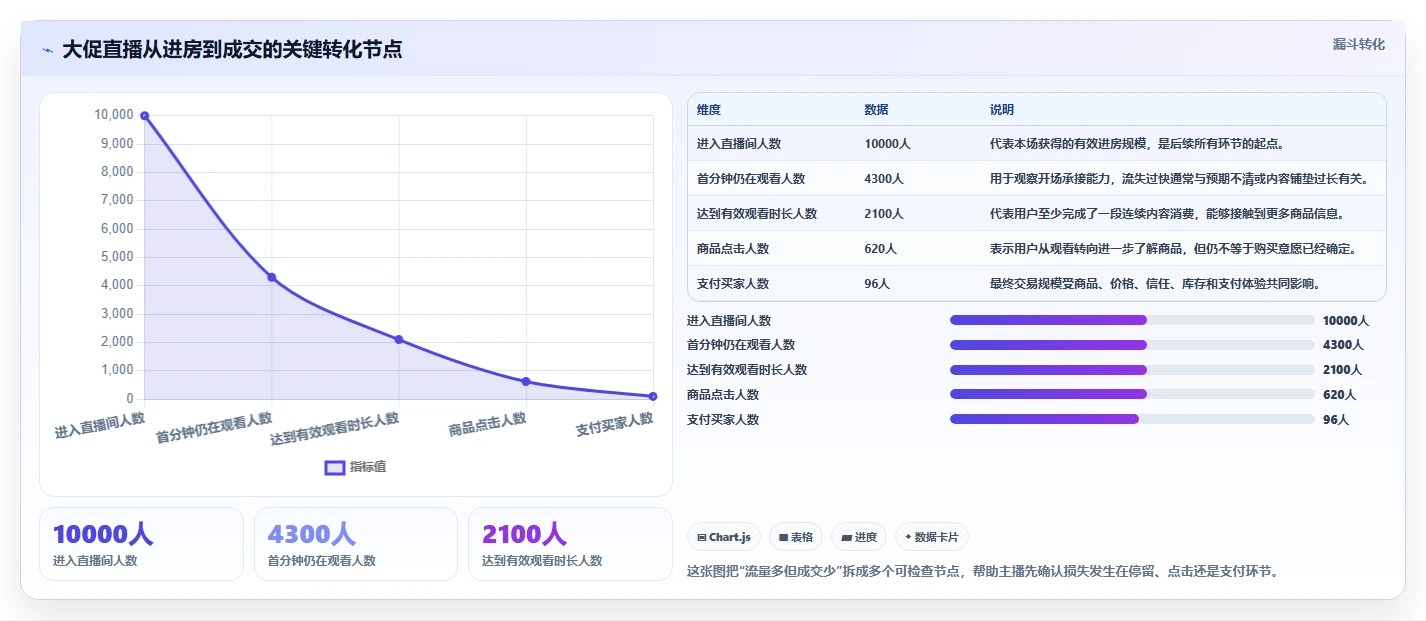Click table cell 商品点击人数
This screenshot has width=1426, height=621.
pyautogui.click(x=733, y=249)
